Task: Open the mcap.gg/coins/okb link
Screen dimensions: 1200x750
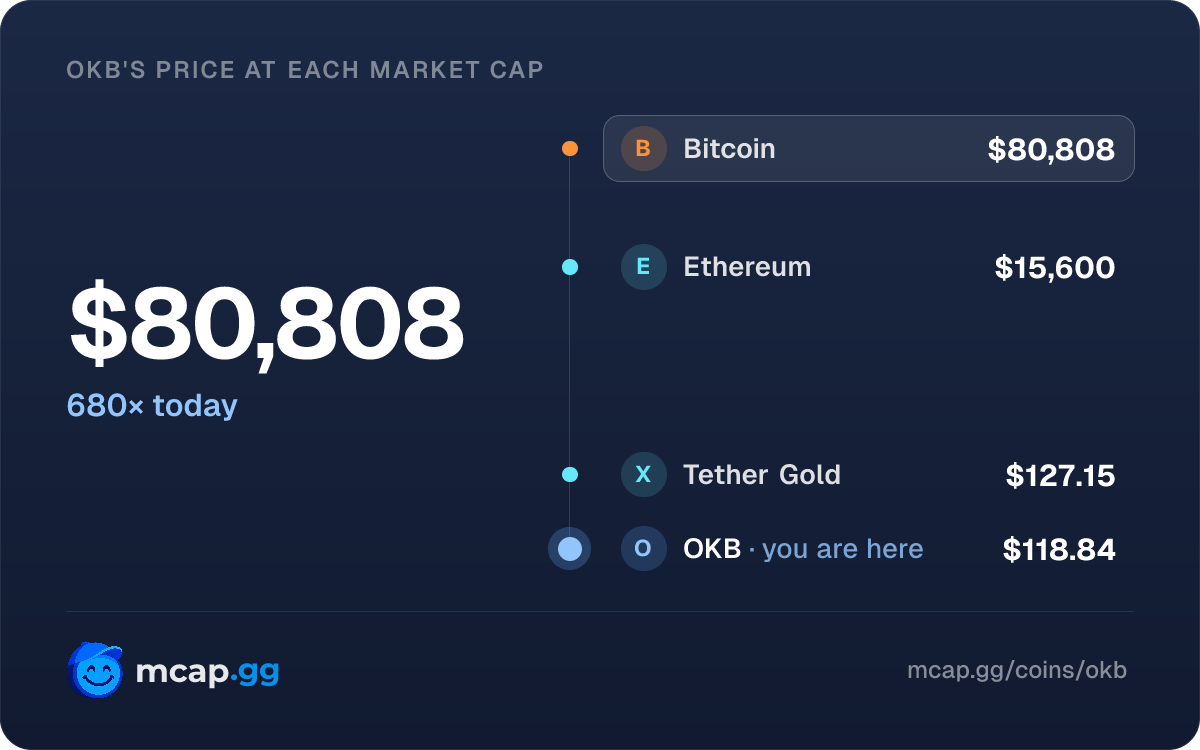Action: tap(1017, 670)
